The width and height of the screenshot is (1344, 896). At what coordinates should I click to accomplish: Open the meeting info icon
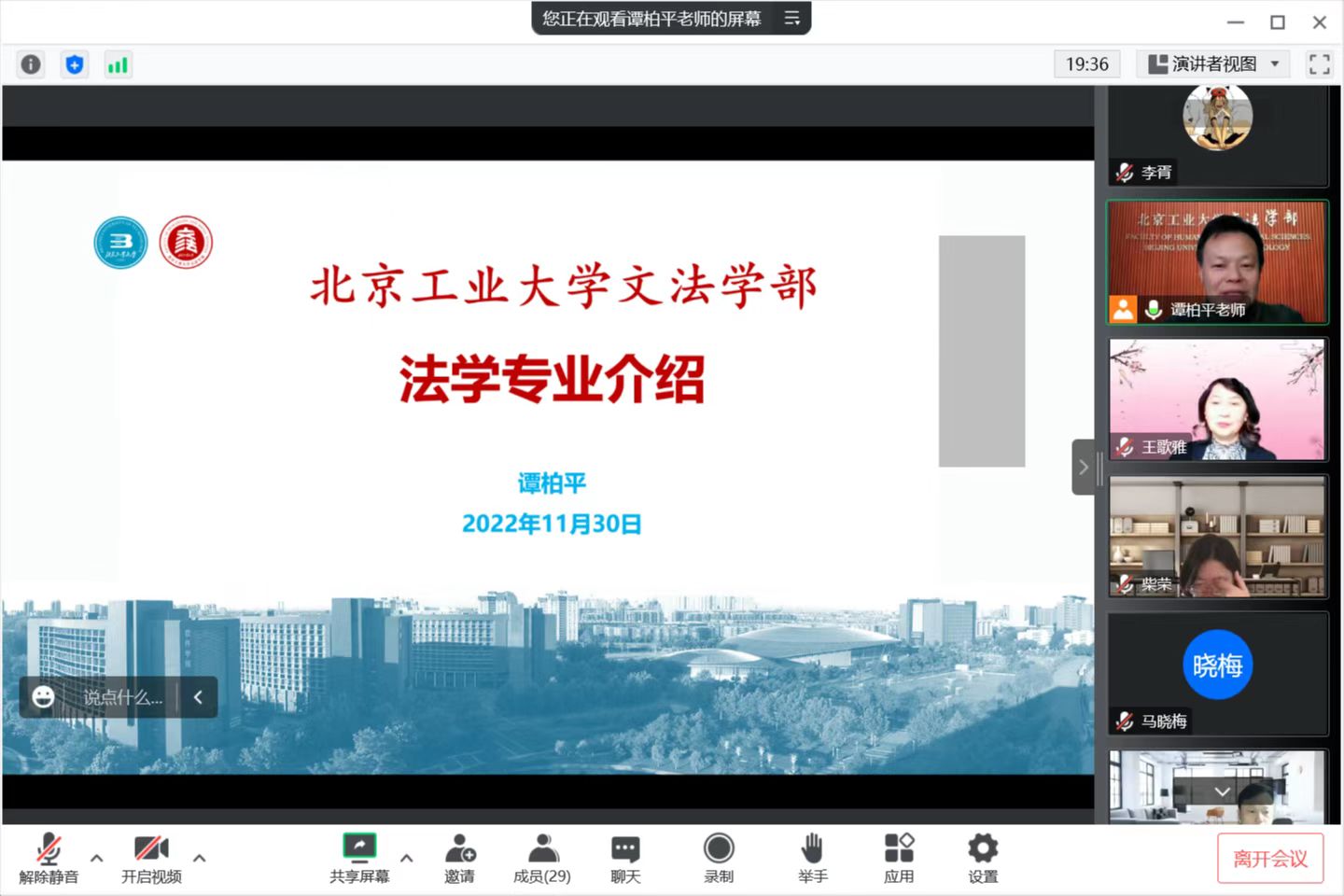click(31, 64)
